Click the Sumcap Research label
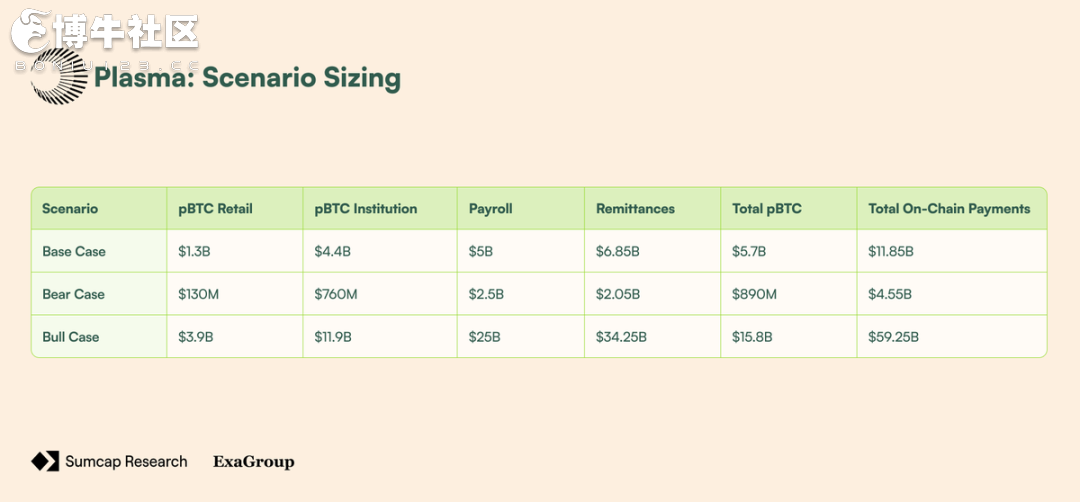 coord(126,461)
